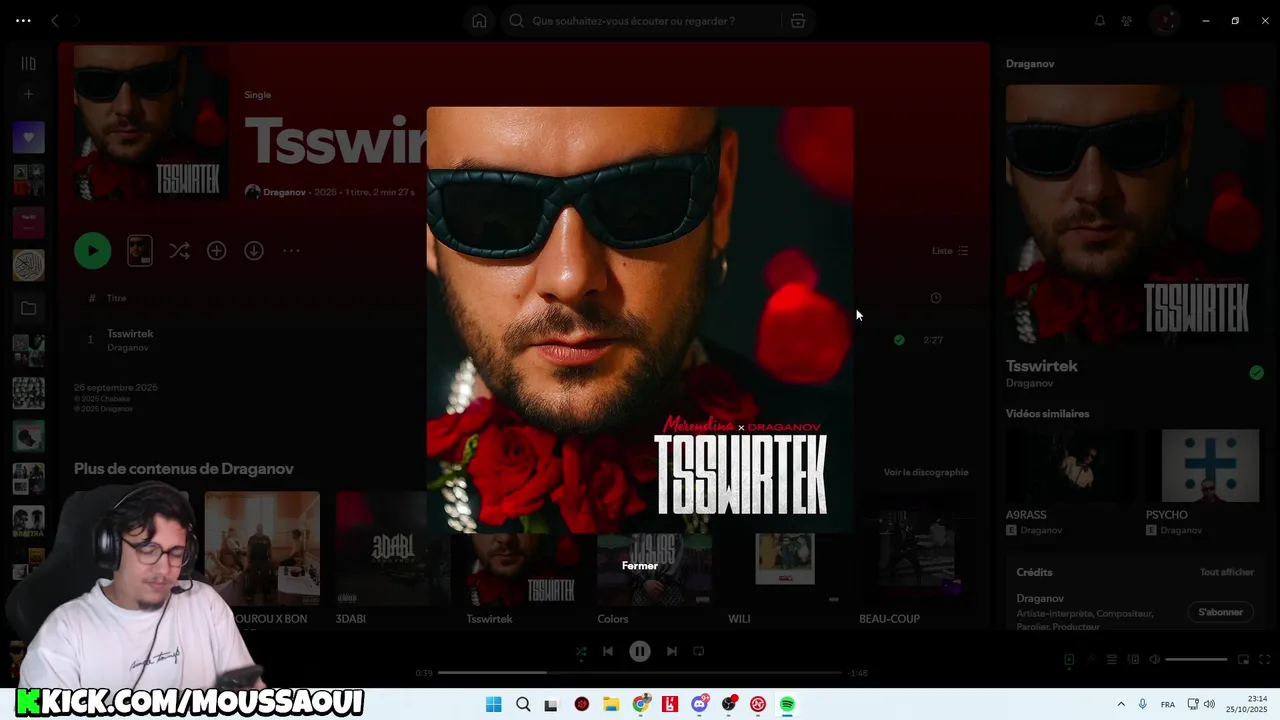The image size is (1280, 720).
Task: Open the queue icon
Action: click(x=1111, y=660)
